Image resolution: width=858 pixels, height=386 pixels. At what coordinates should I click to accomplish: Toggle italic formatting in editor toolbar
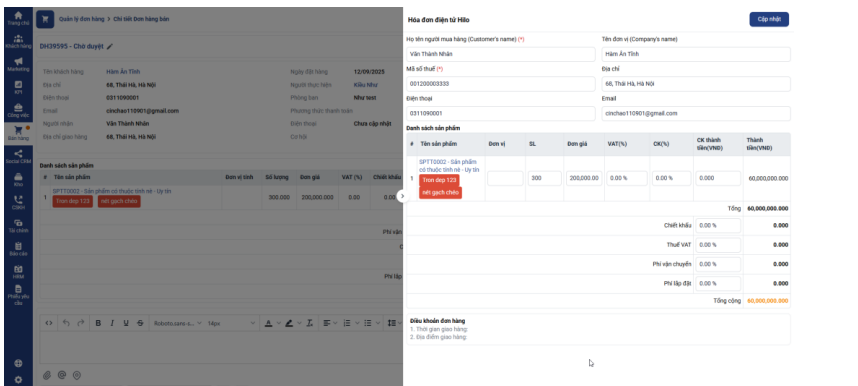(x=112, y=323)
